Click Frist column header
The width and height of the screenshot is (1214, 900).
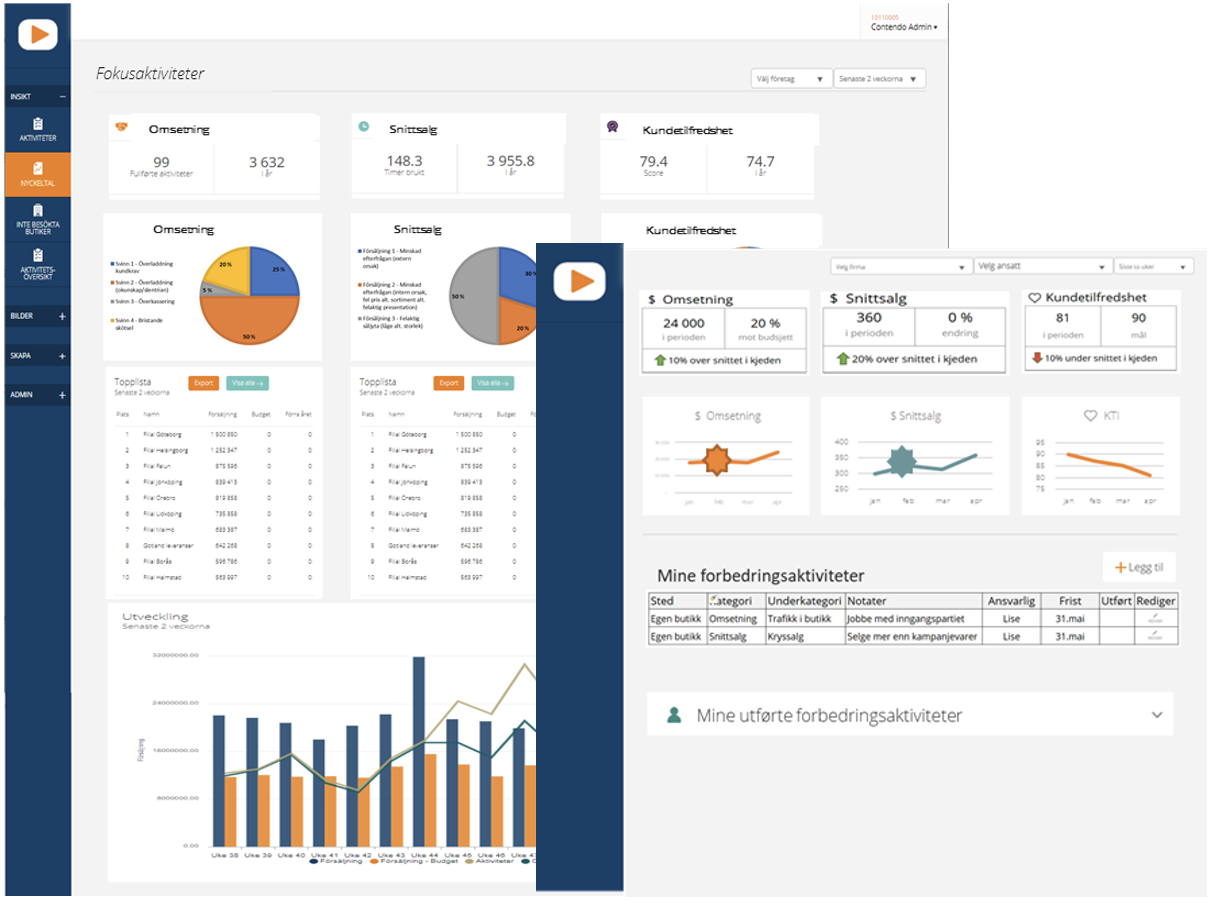click(x=1069, y=601)
